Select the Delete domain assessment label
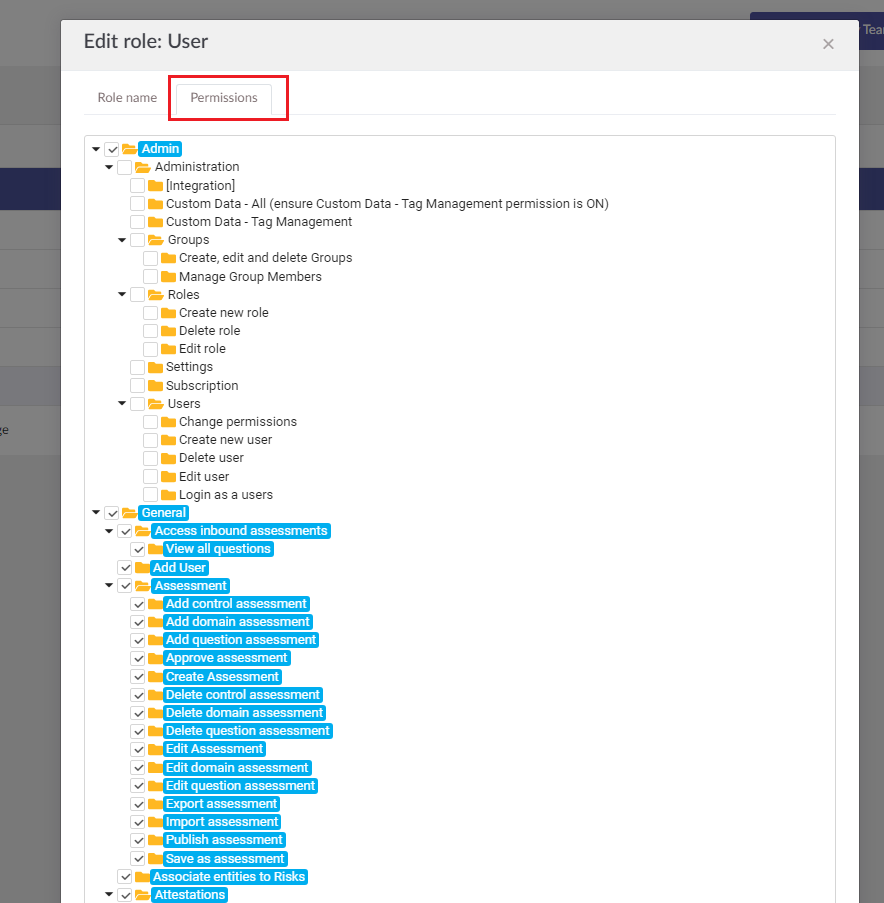Viewport: 884px width, 903px height. pyautogui.click(x=244, y=713)
